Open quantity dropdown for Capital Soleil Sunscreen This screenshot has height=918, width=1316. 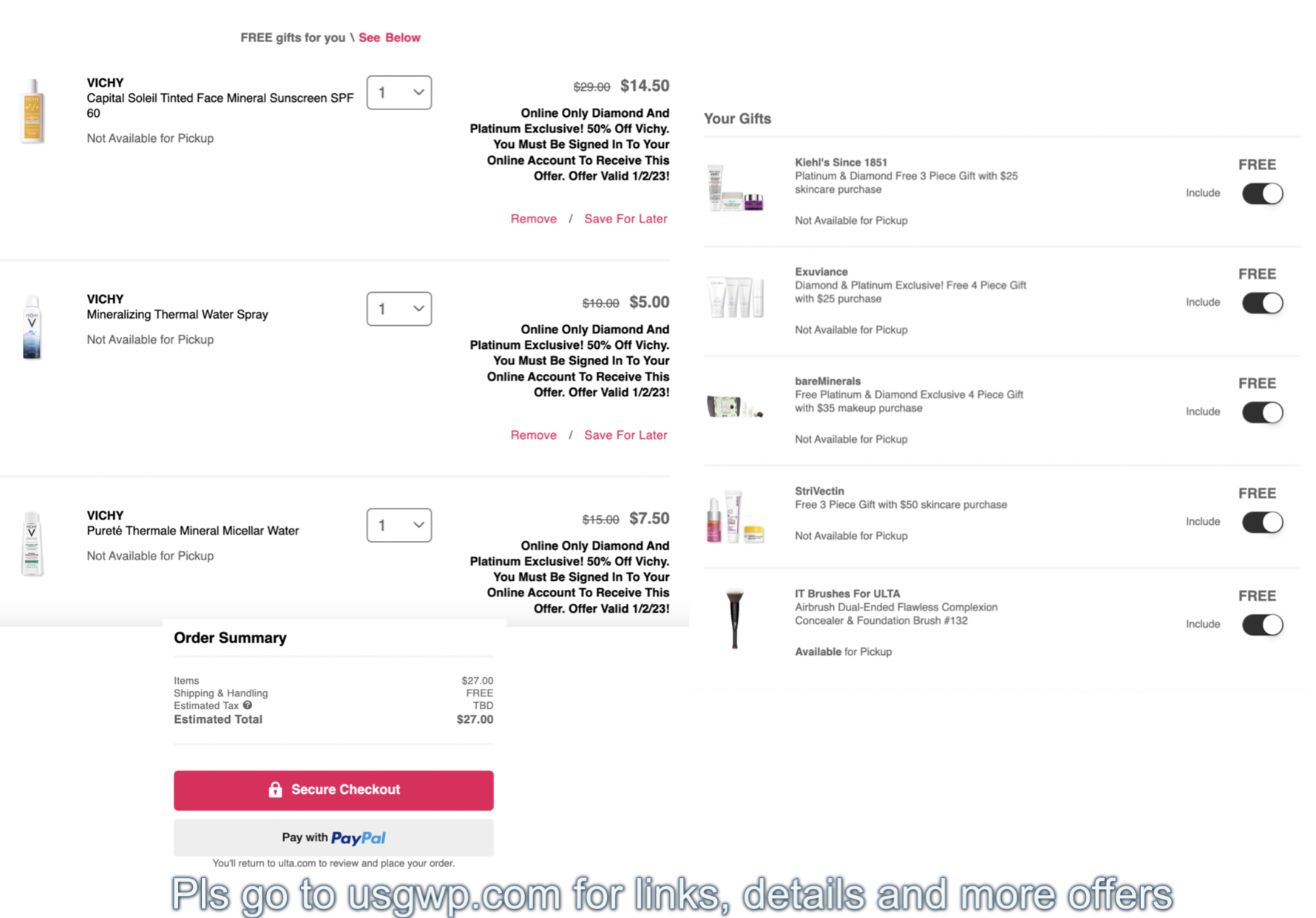[x=399, y=92]
